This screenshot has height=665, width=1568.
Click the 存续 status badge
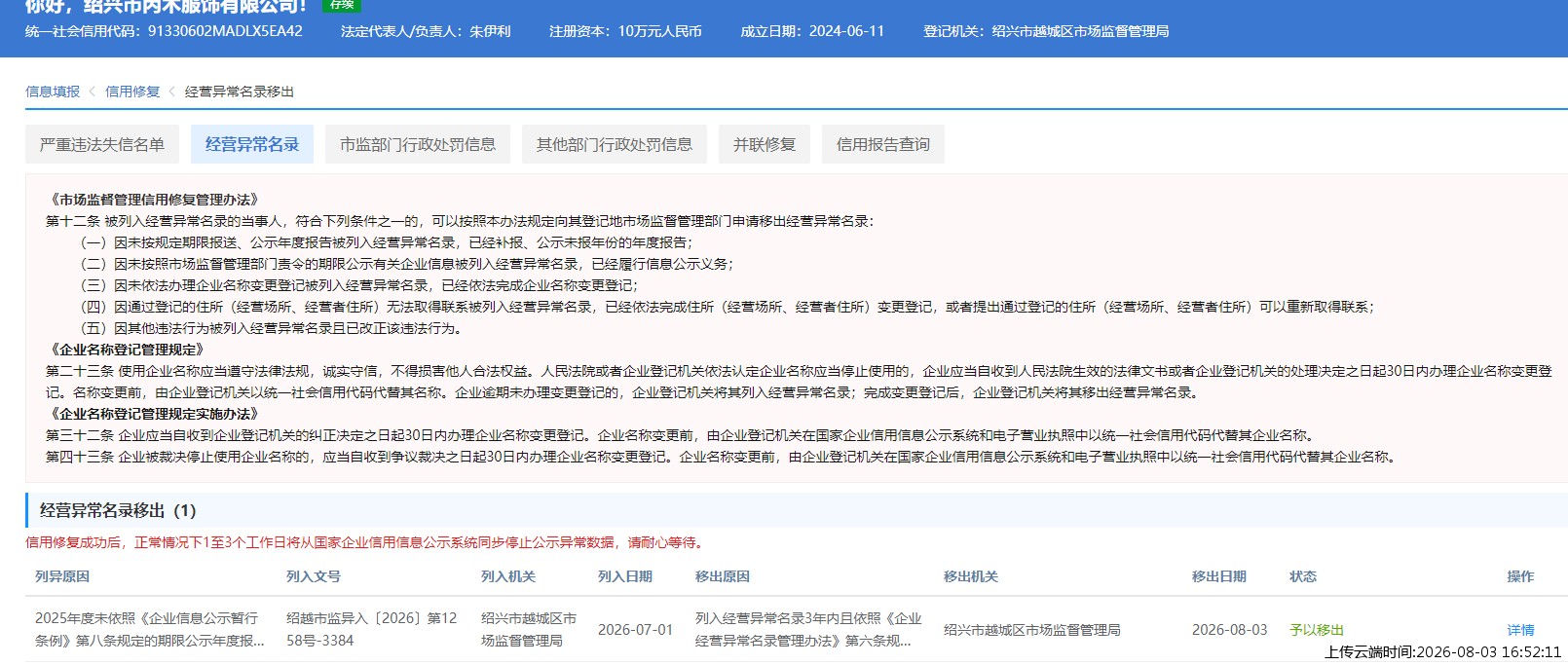[x=342, y=5]
